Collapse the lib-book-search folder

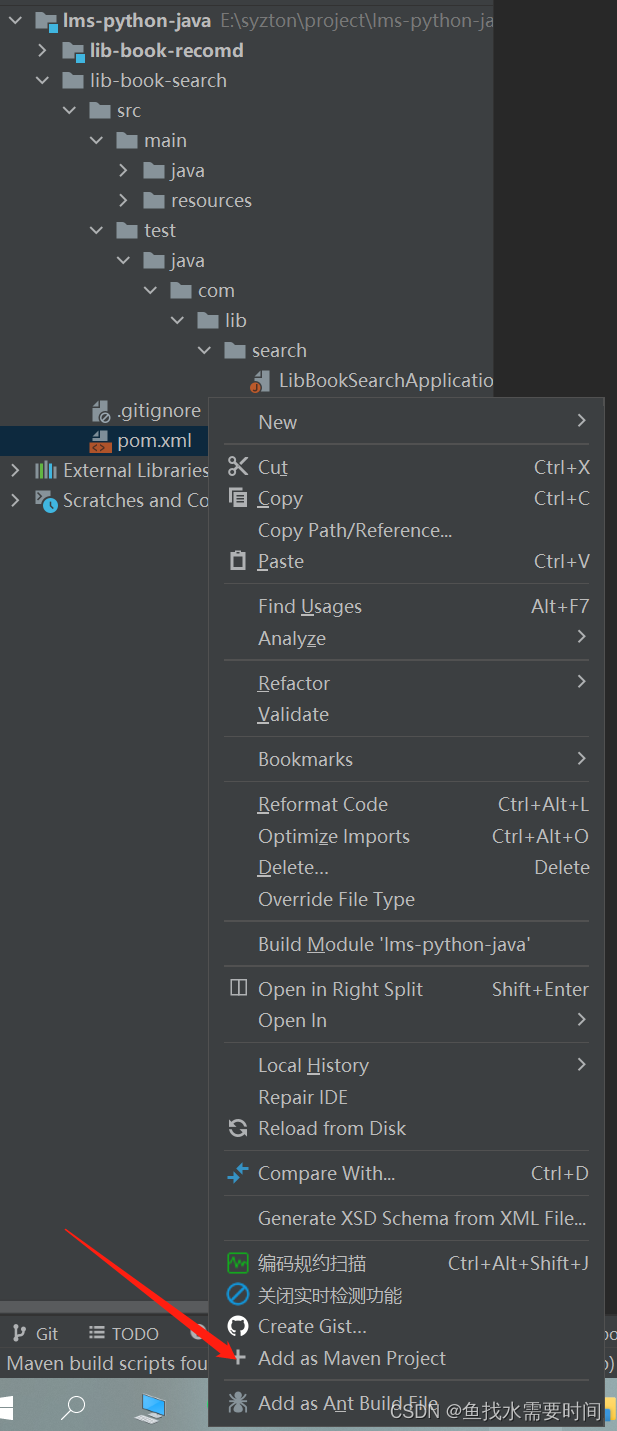[x=42, y=80]
